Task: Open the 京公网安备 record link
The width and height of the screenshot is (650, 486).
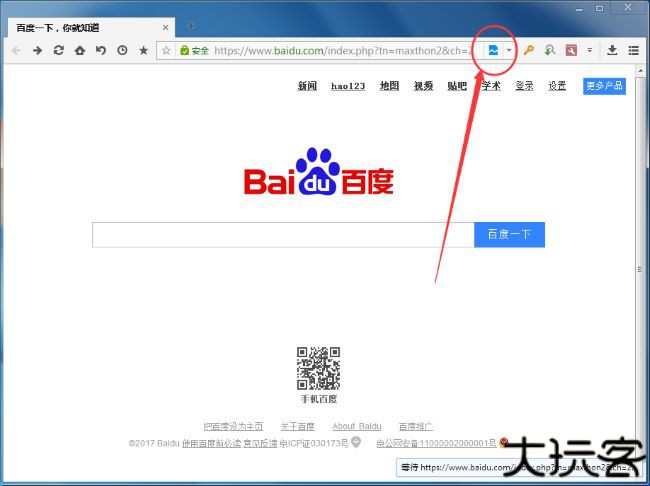Action: point(436,443)
